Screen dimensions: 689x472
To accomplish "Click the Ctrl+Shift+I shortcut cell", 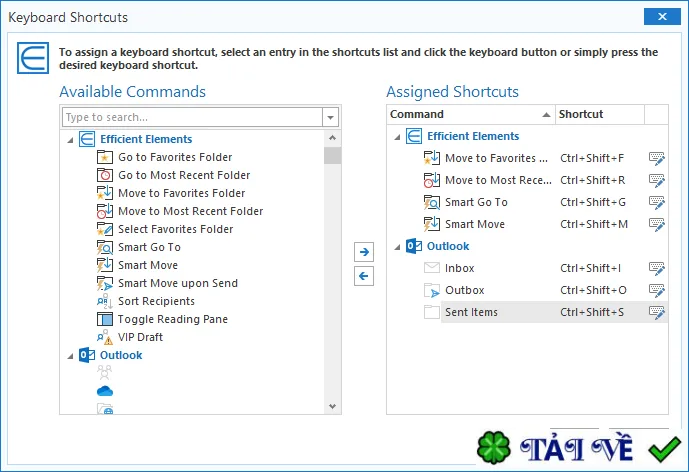I will click(590, 268).
